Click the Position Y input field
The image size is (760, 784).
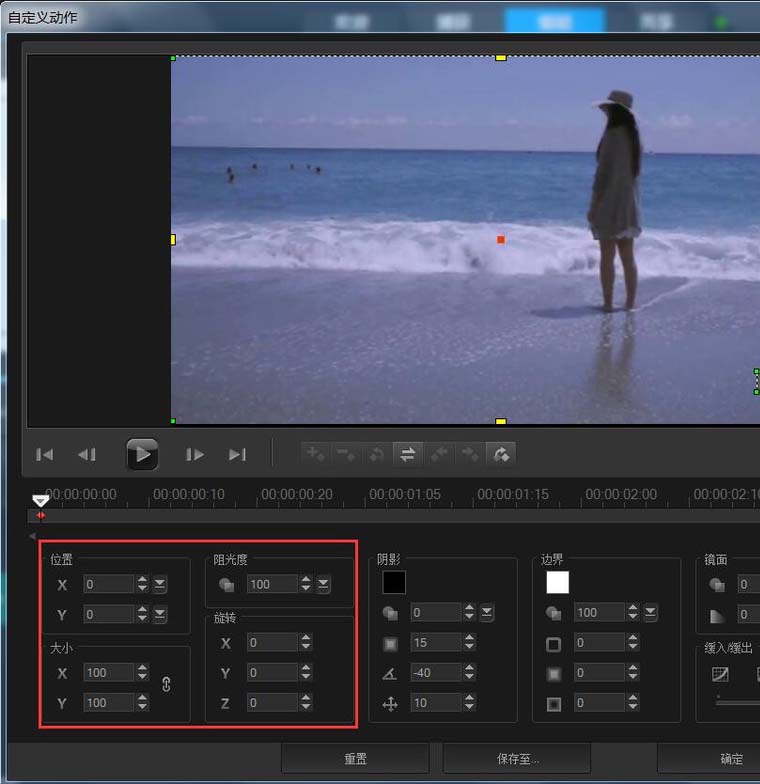click(x=109, y=614)
